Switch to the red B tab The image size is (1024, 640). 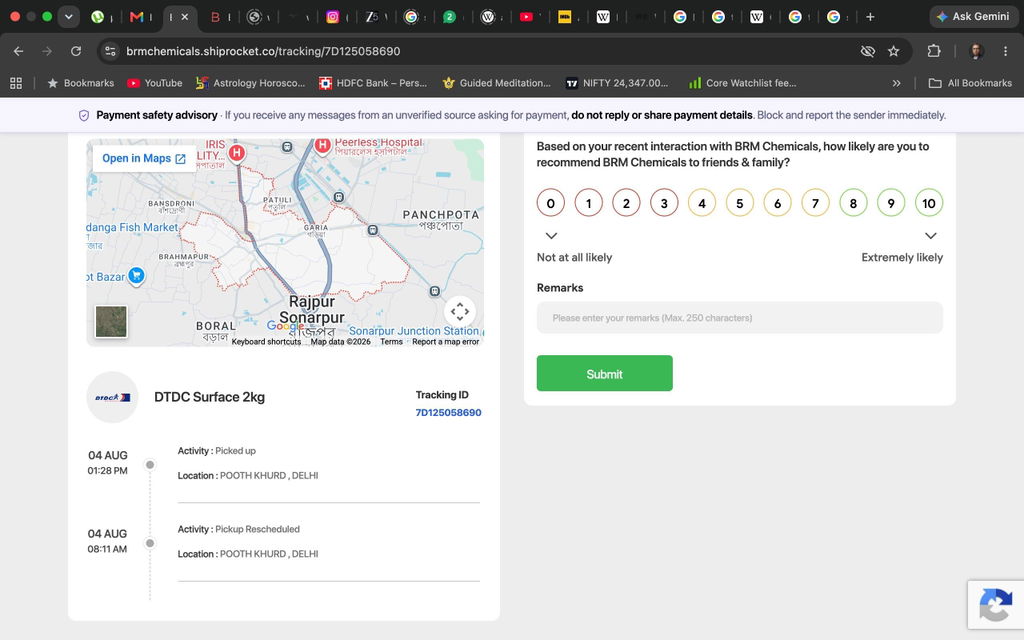pyautogui.click(x=215, y=17)
